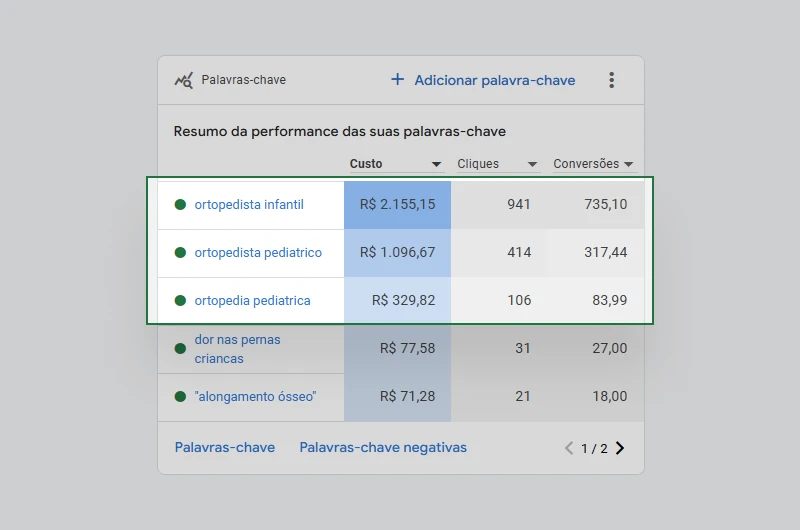800x530 pixels.
Task: Click the Palavras-chave magnifier chart icon
Action: pos(183,80)
